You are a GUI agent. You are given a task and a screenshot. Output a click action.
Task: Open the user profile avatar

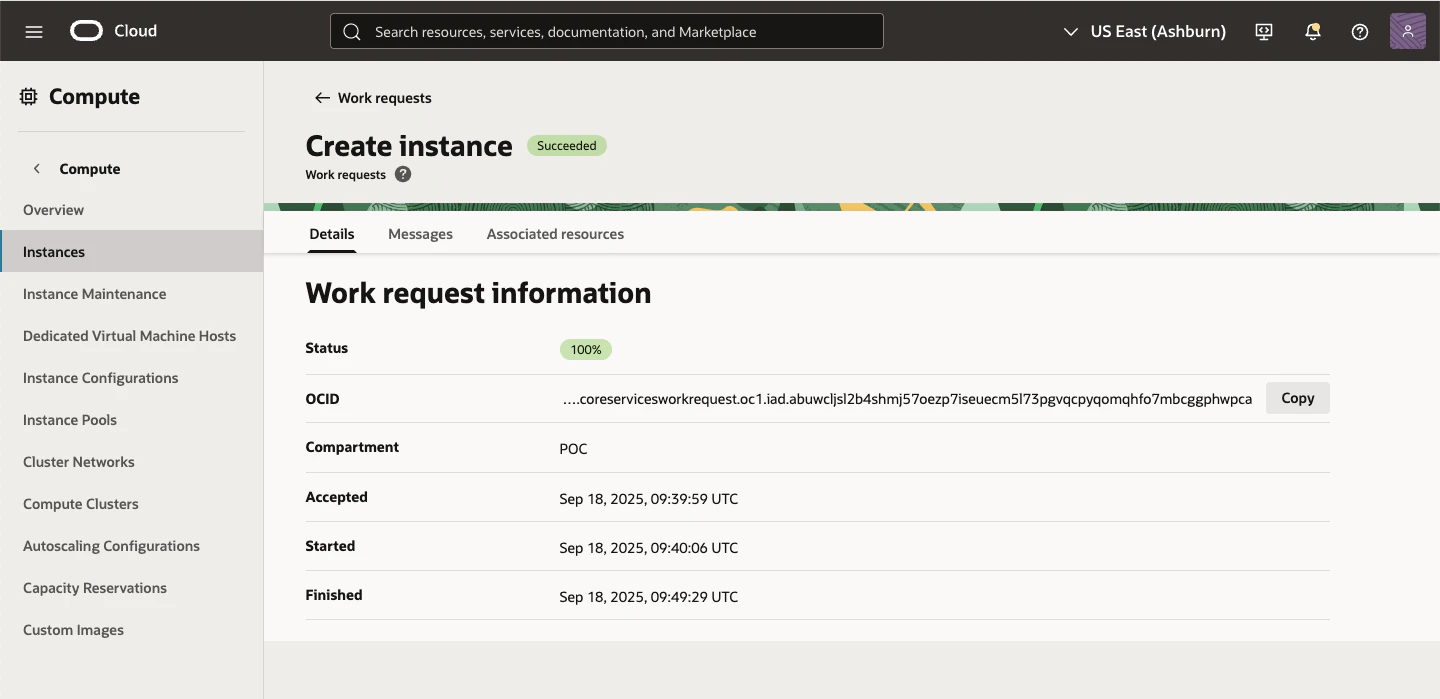pyautogui.click(x=1408, y=31)
